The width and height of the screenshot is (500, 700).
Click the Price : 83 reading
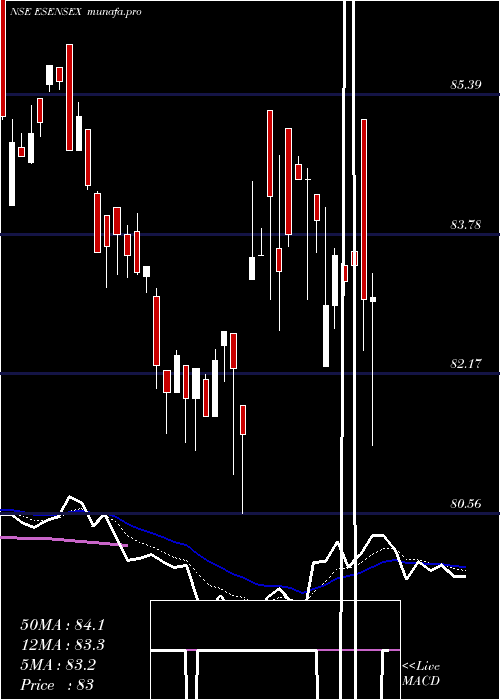point(57,685)
